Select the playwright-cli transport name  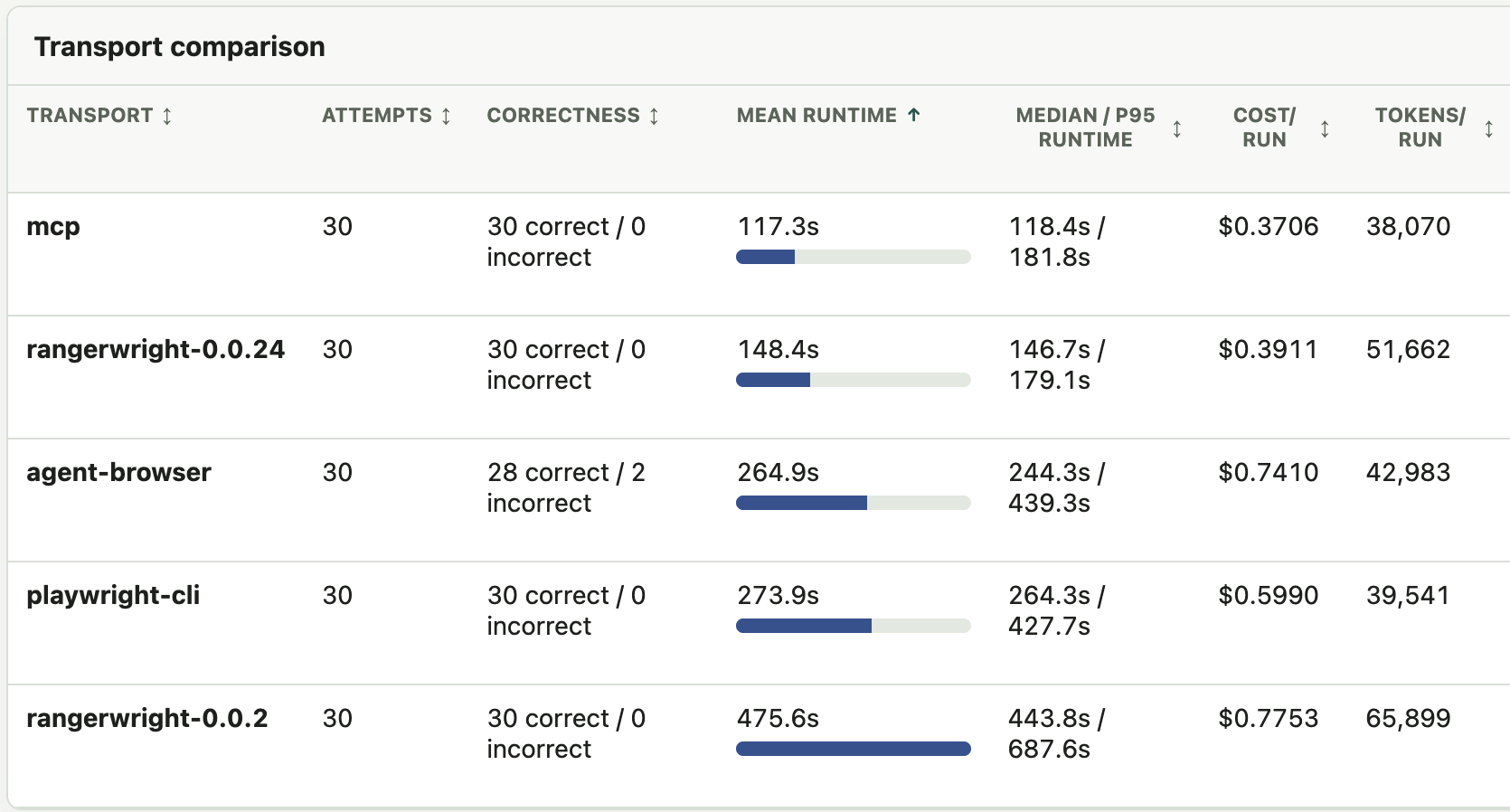coord(113,595)
